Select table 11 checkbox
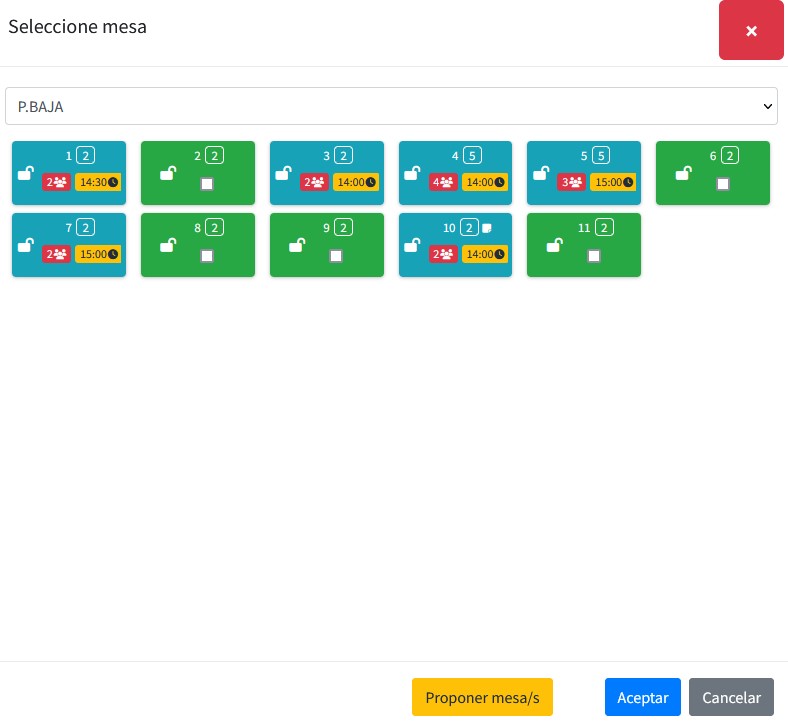This screenshot has width=788, height=725. pyautogui.click(x=594, y=256)
